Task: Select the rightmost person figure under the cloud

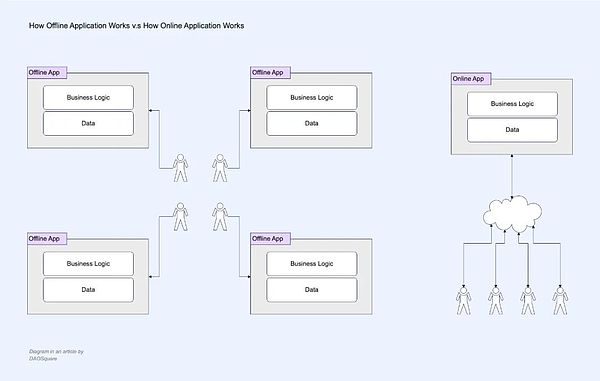Action: (560, 301)
